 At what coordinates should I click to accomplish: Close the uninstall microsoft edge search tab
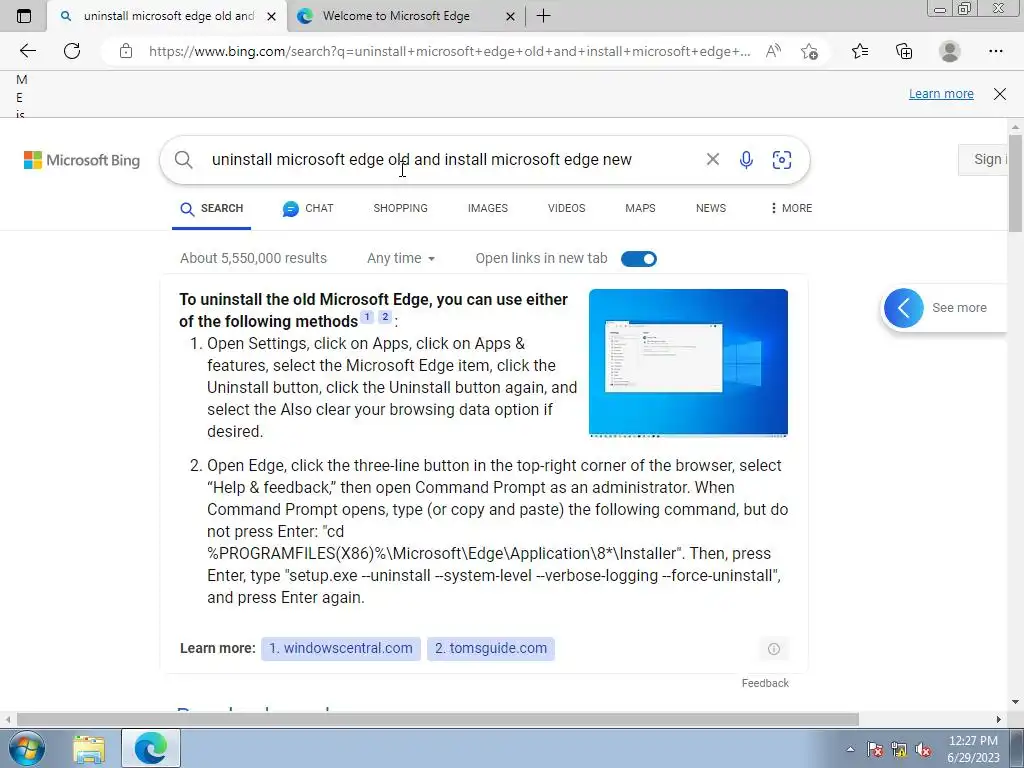point(271,16)
